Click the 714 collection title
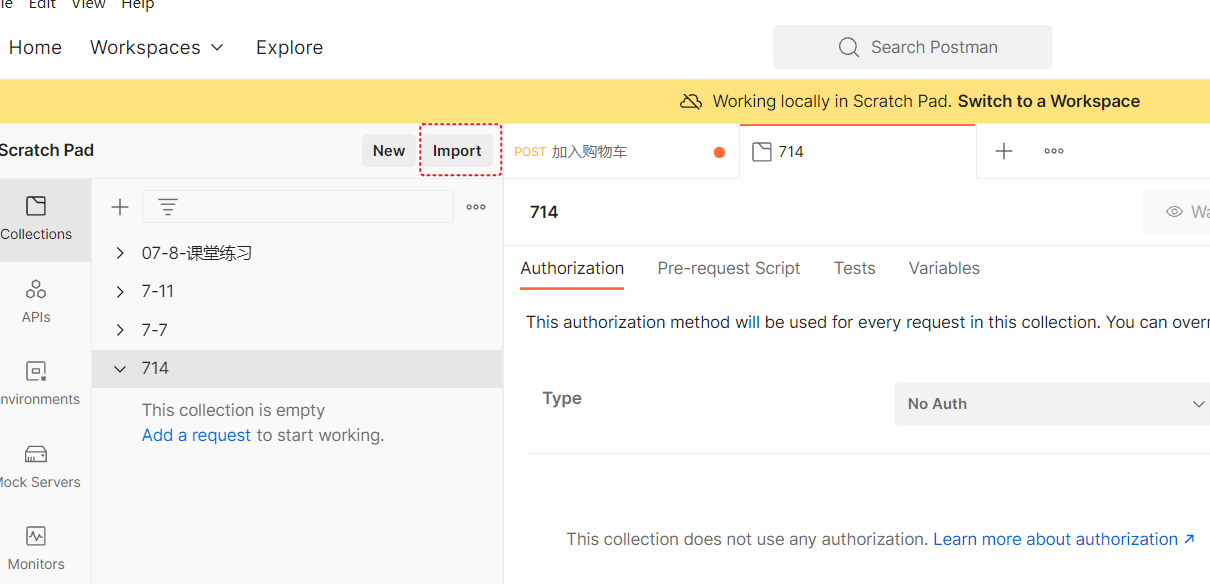Image resolution: width=1210 pixels, height=584 pixels. click(544, 212)
